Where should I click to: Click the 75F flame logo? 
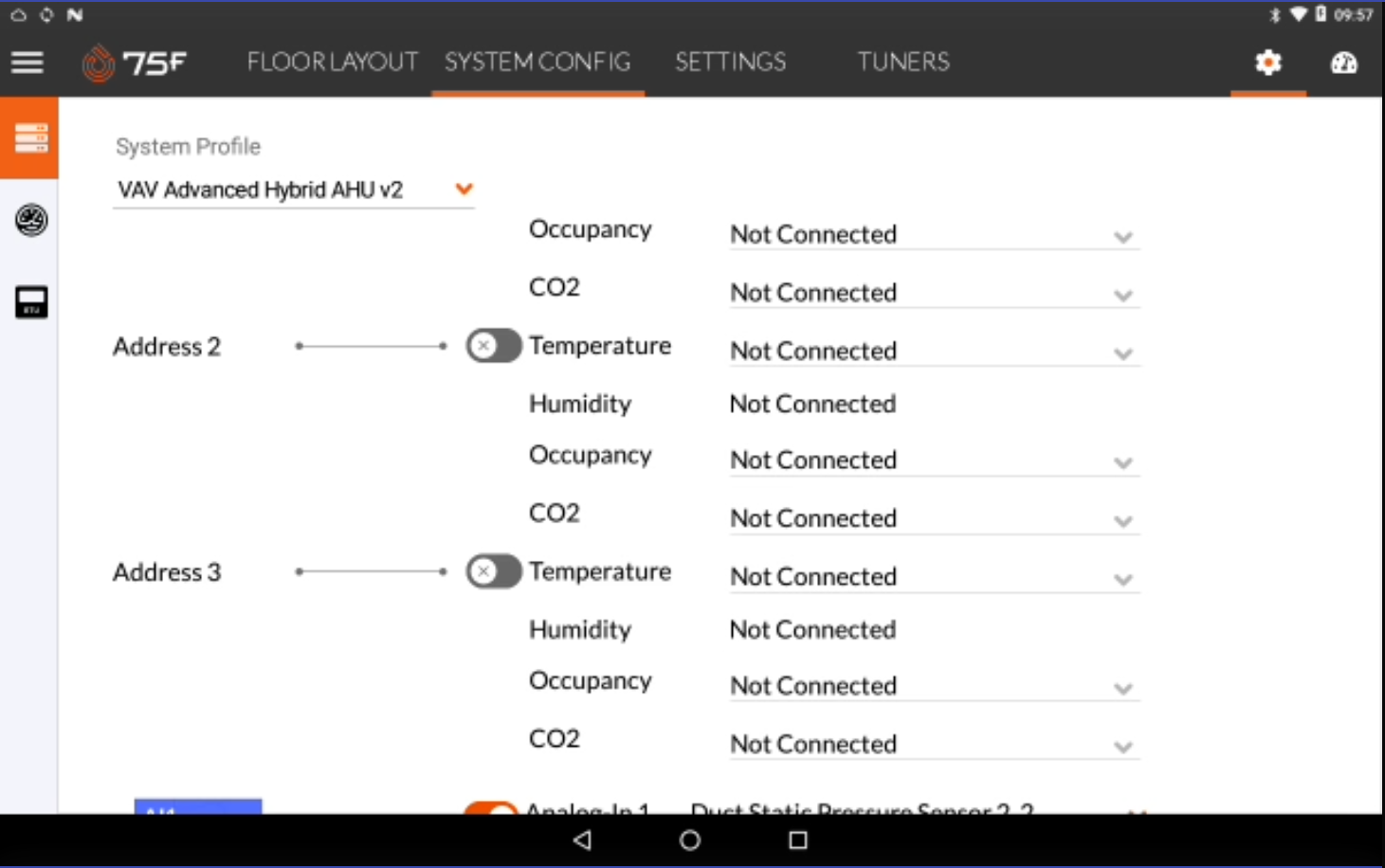pyautogui.click(x=98, y=63)
